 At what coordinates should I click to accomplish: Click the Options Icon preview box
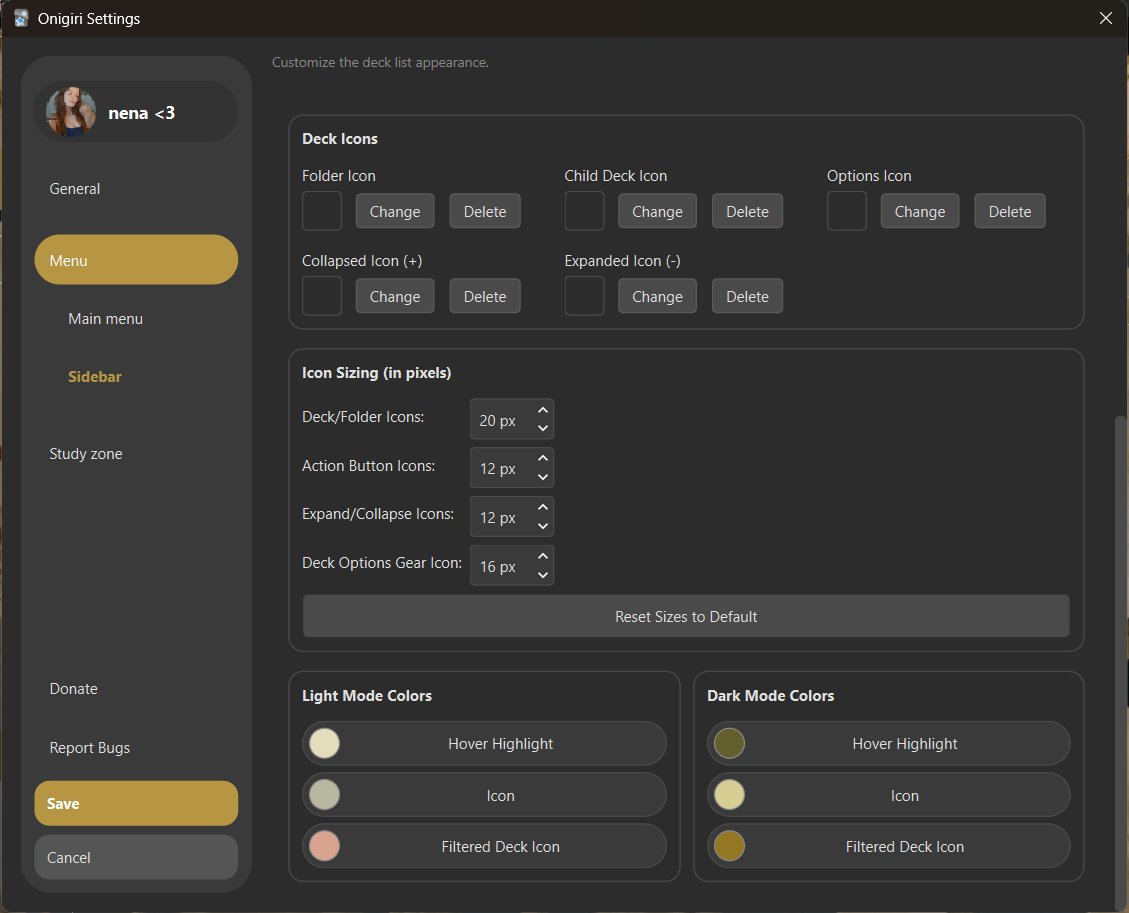coord(847,211)
